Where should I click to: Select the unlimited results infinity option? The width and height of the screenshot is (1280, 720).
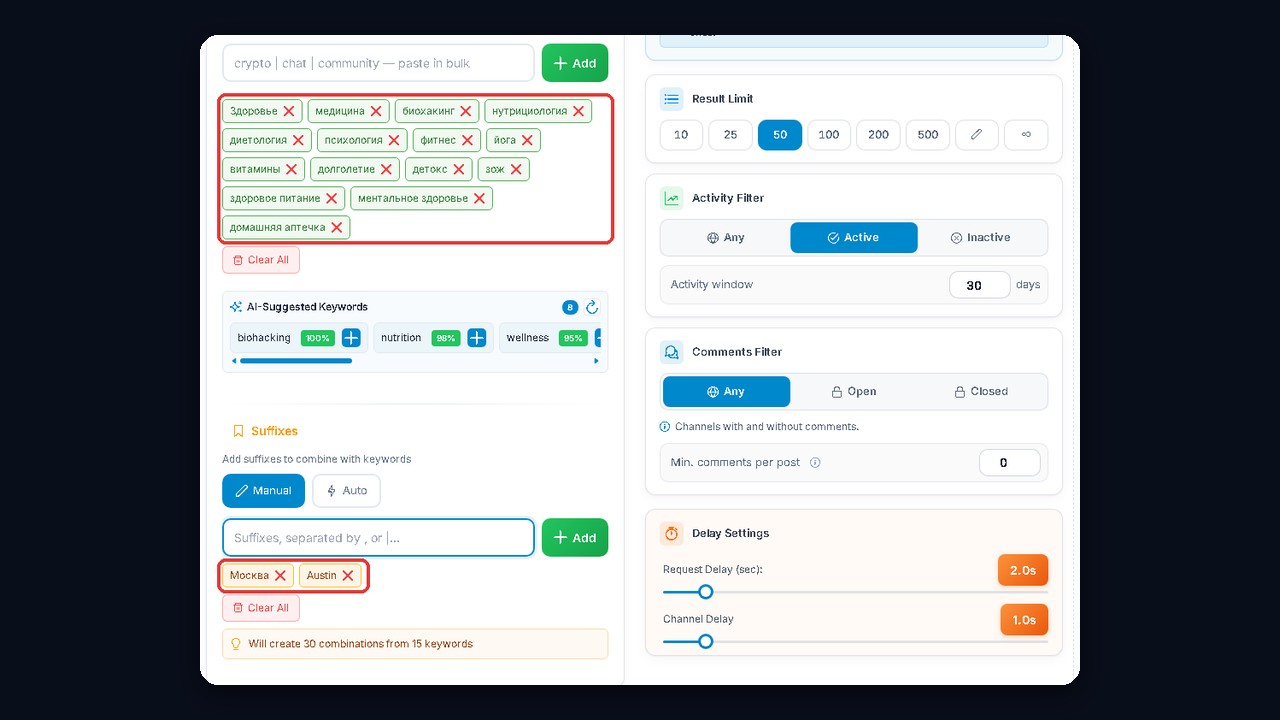pyautogui.click(x=1026, y=135)
